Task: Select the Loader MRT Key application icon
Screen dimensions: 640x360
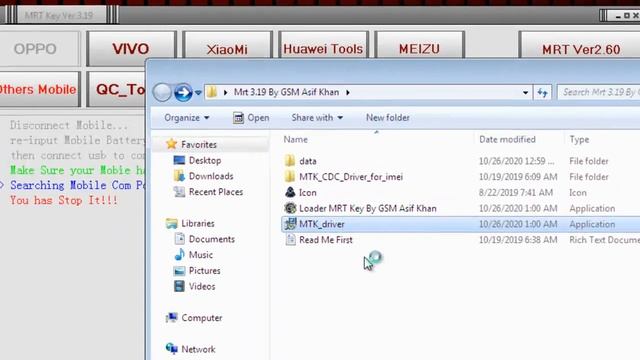Action: click(290, 208)
